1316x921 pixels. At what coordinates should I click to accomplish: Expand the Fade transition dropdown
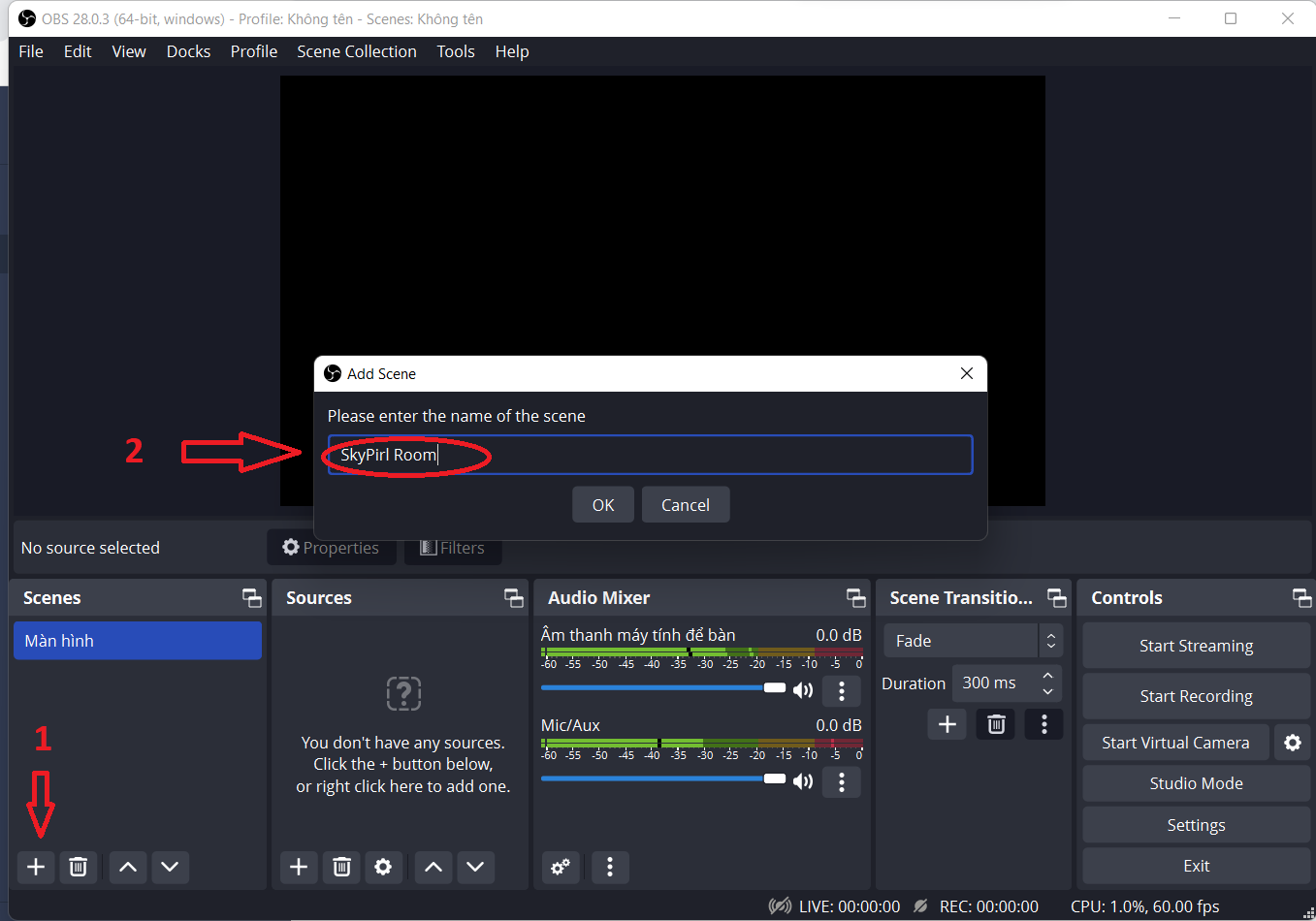[x=1050, y=641]
